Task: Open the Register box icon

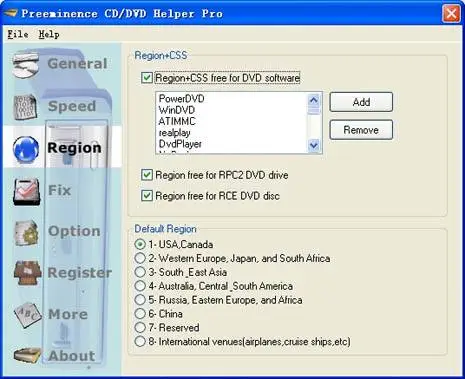Action: tap(28, 273)
